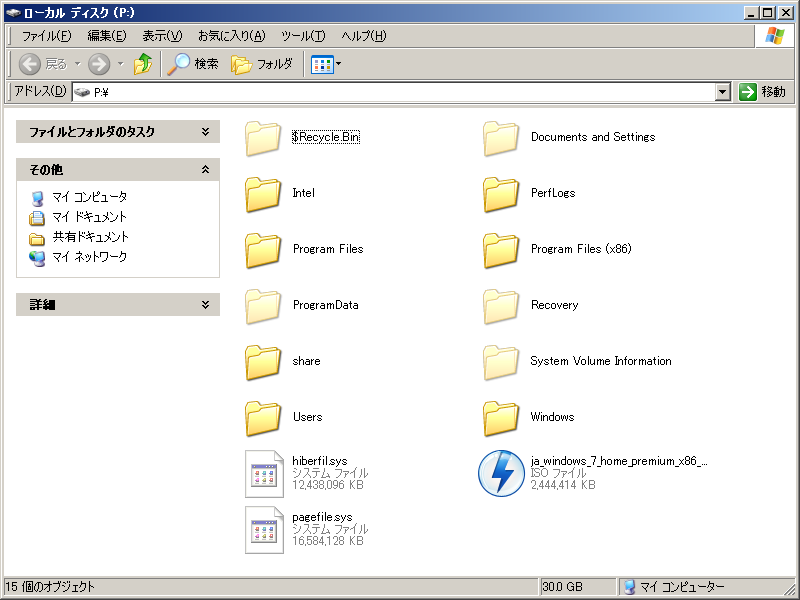Select the hiberfil.sys file icon
The width and height of the screenshot is (800, 600).
point(264,473)
